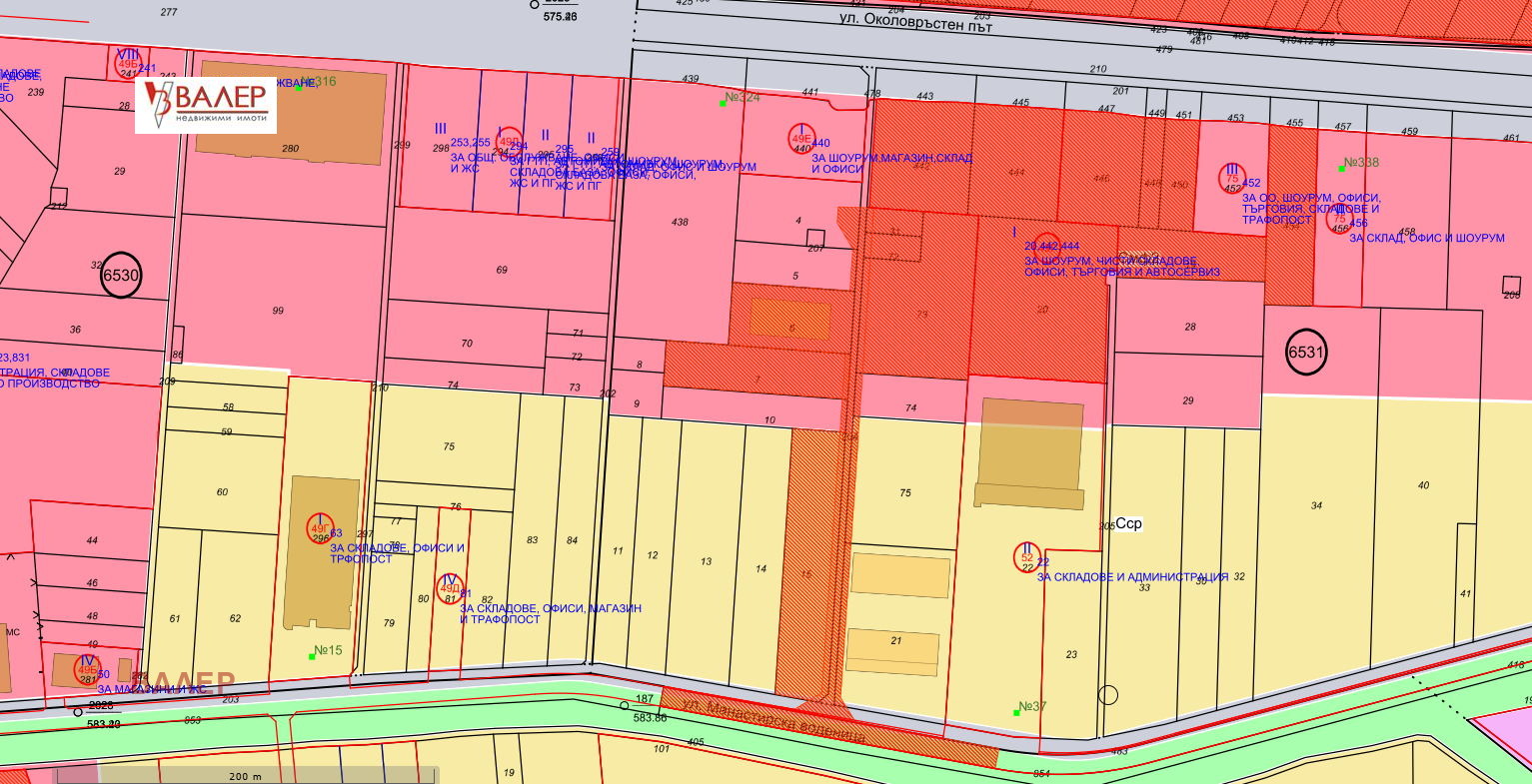Select yellow parcel number 34
This screenshot has height=784, width=1532.
1316,505
